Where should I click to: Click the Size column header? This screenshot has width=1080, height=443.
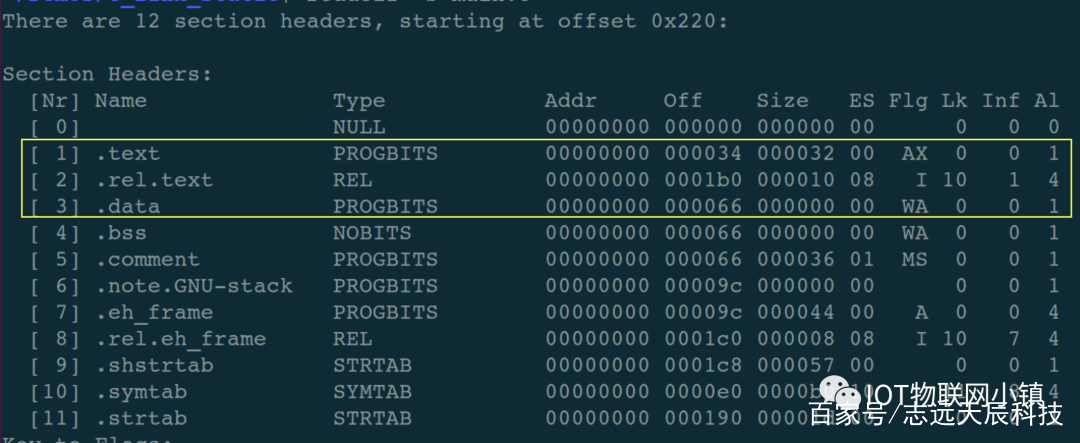782,101
